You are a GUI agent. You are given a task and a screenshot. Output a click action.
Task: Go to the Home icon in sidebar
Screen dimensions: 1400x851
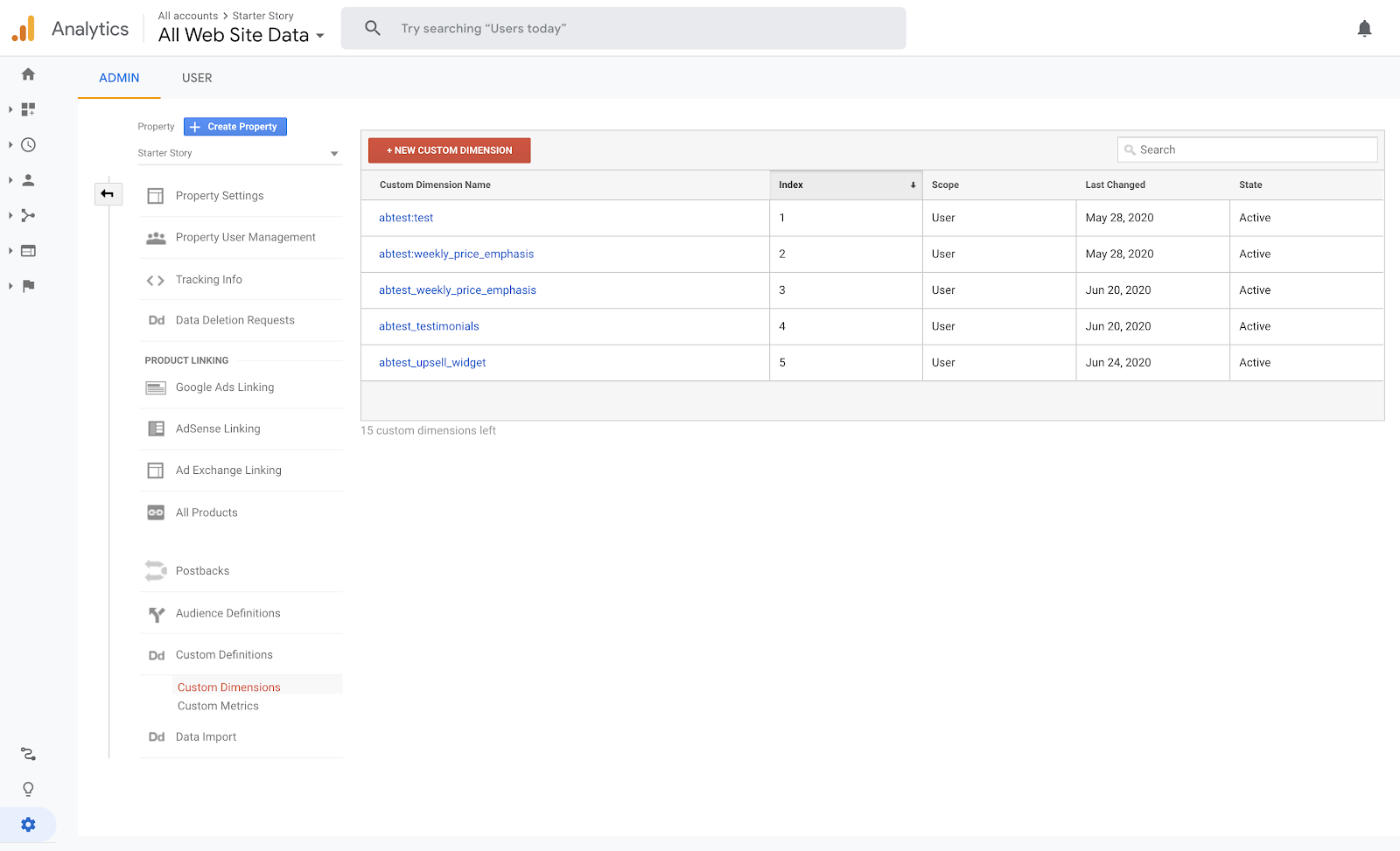tap(28, 74)
